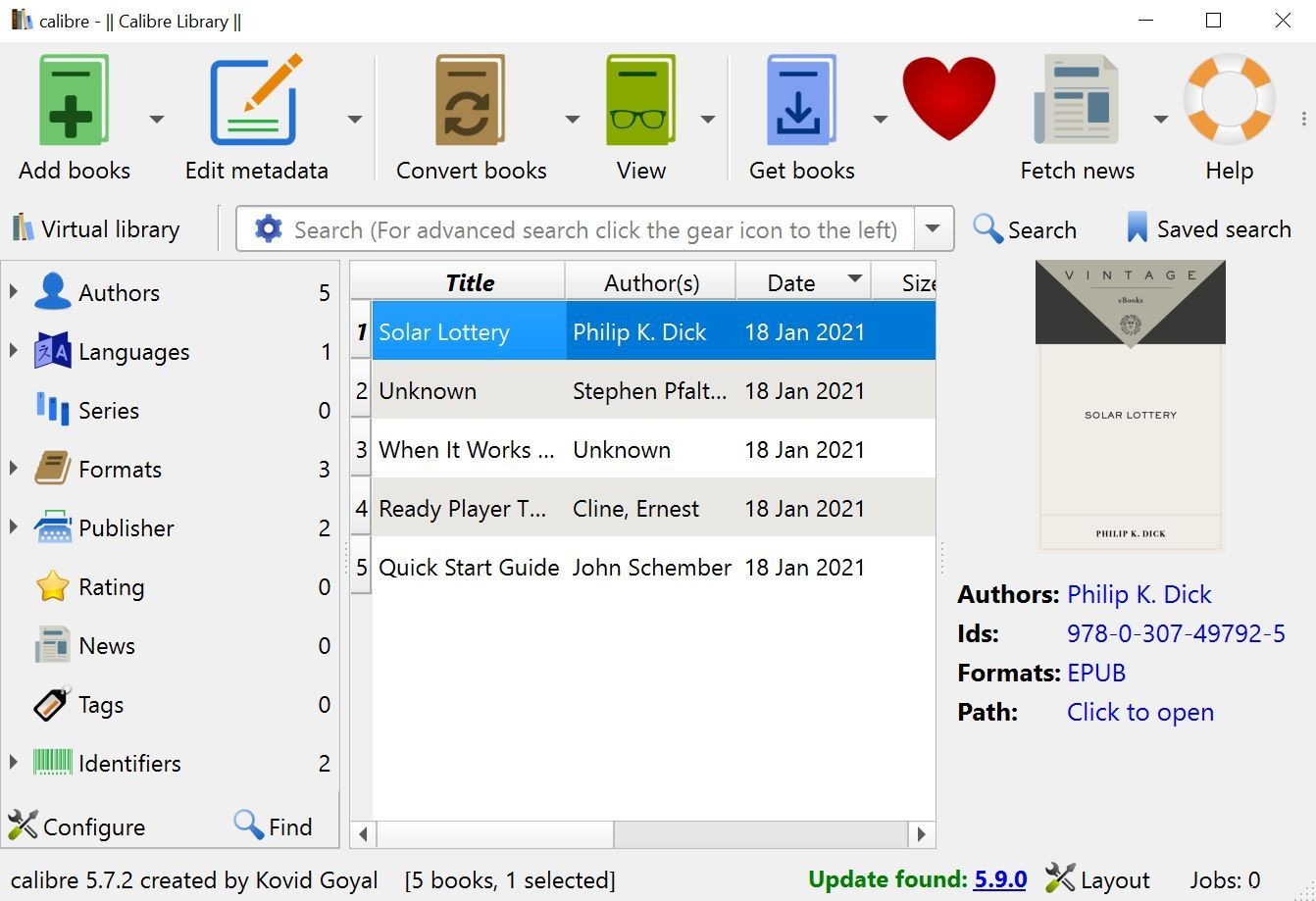Click the Solar Lottery cover thumbnail

click(x=1130, y=405)
